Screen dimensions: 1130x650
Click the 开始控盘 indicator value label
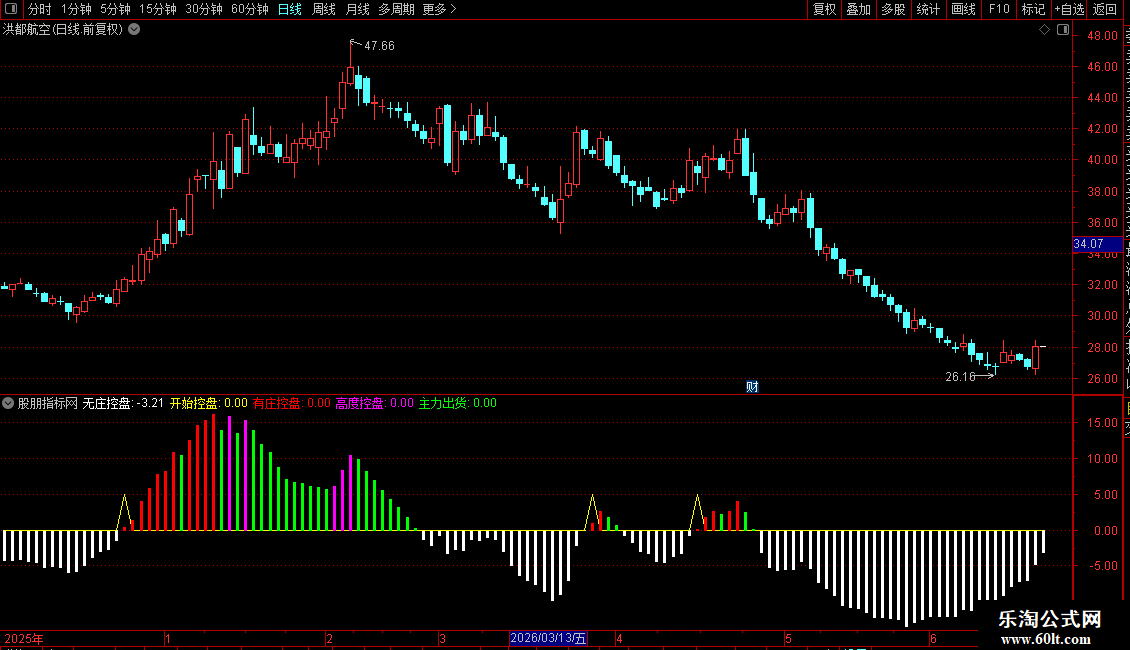[x=208, y=404]
